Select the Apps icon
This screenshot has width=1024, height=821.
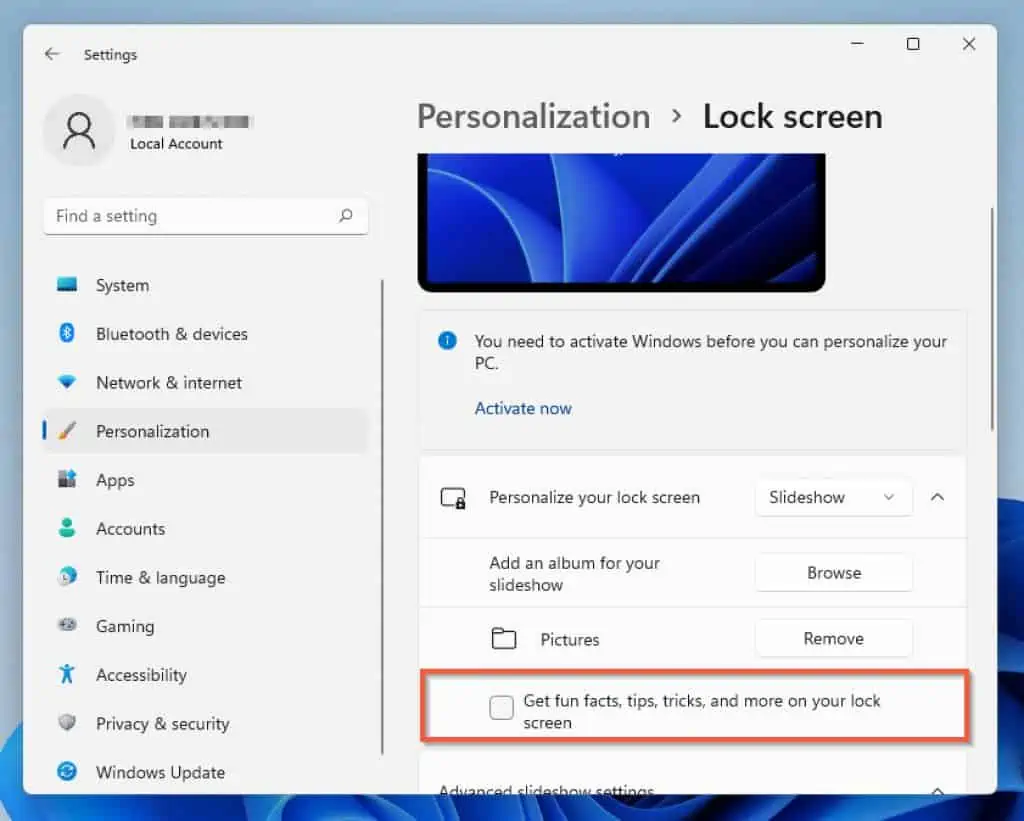(66, 480)
